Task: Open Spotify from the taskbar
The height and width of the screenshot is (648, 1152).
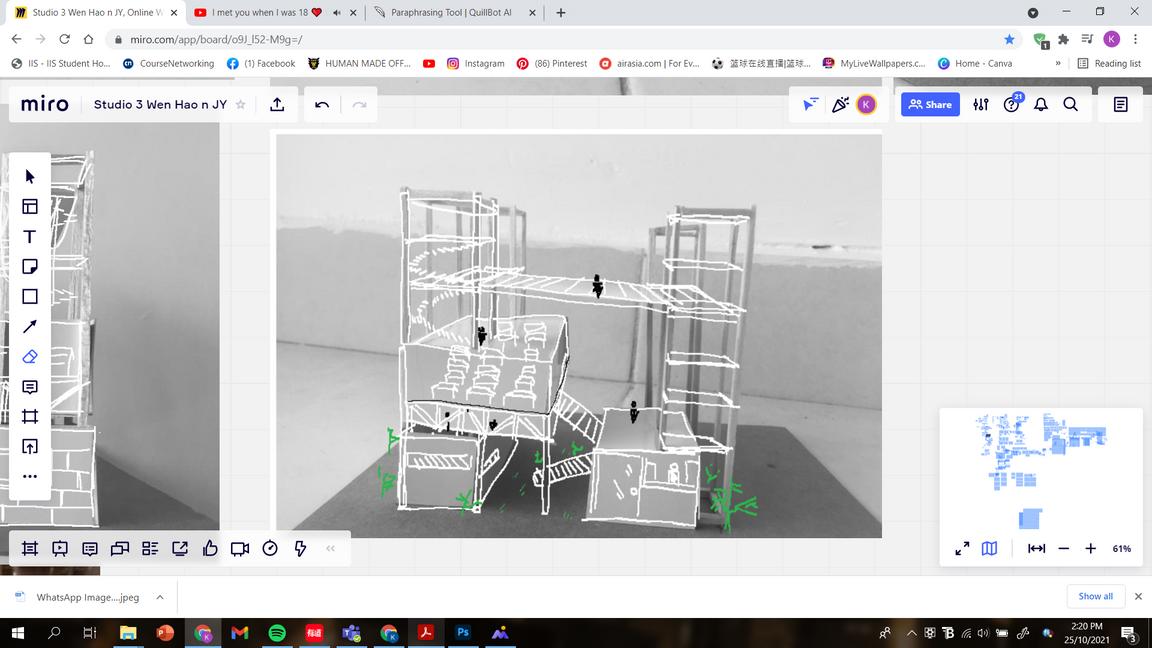Action: click(x=277, y=633)
